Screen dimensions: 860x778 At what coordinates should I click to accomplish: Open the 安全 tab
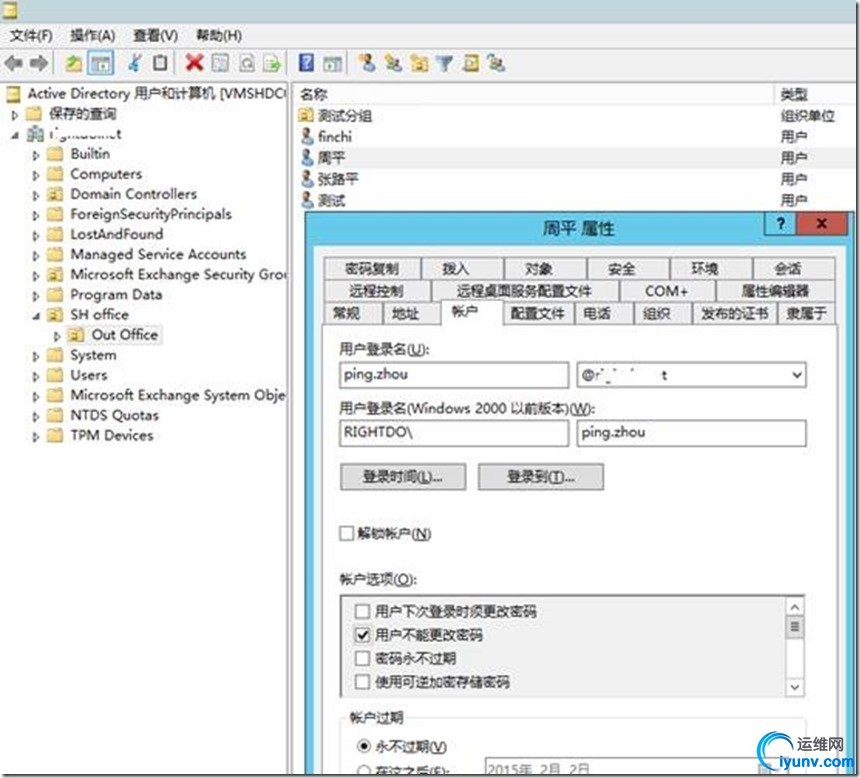click(627, 269)
